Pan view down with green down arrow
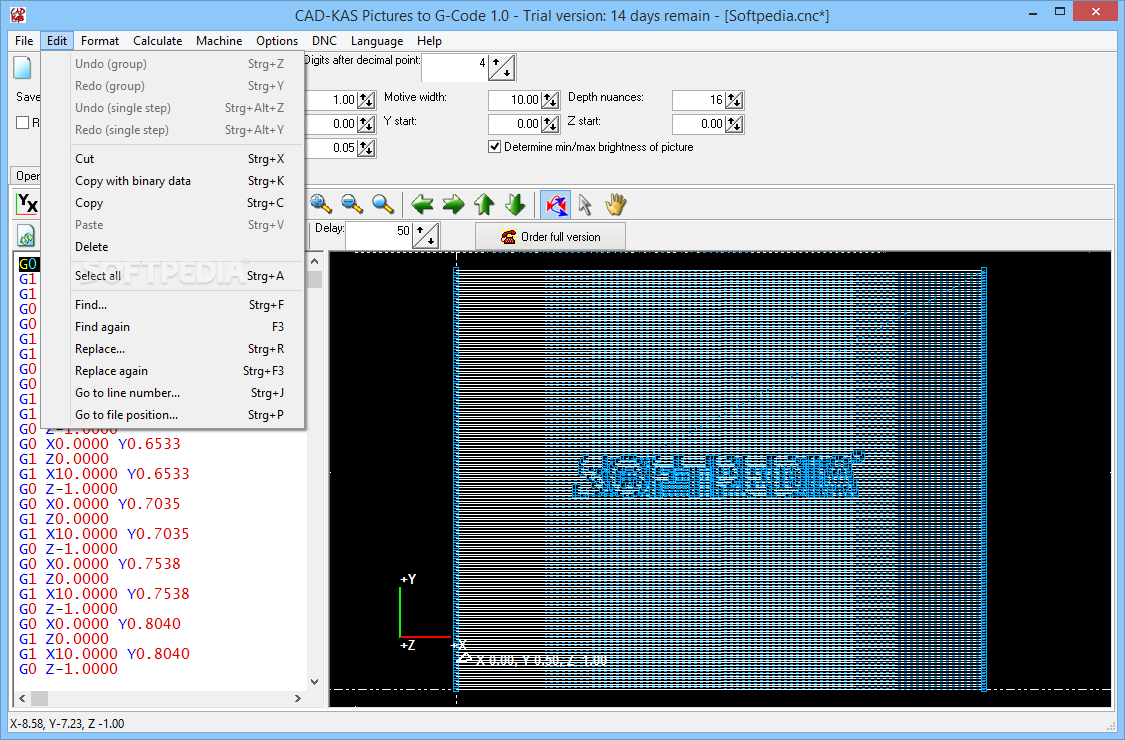This screenshot has height=740, width=1125. [x=515, y=205]
